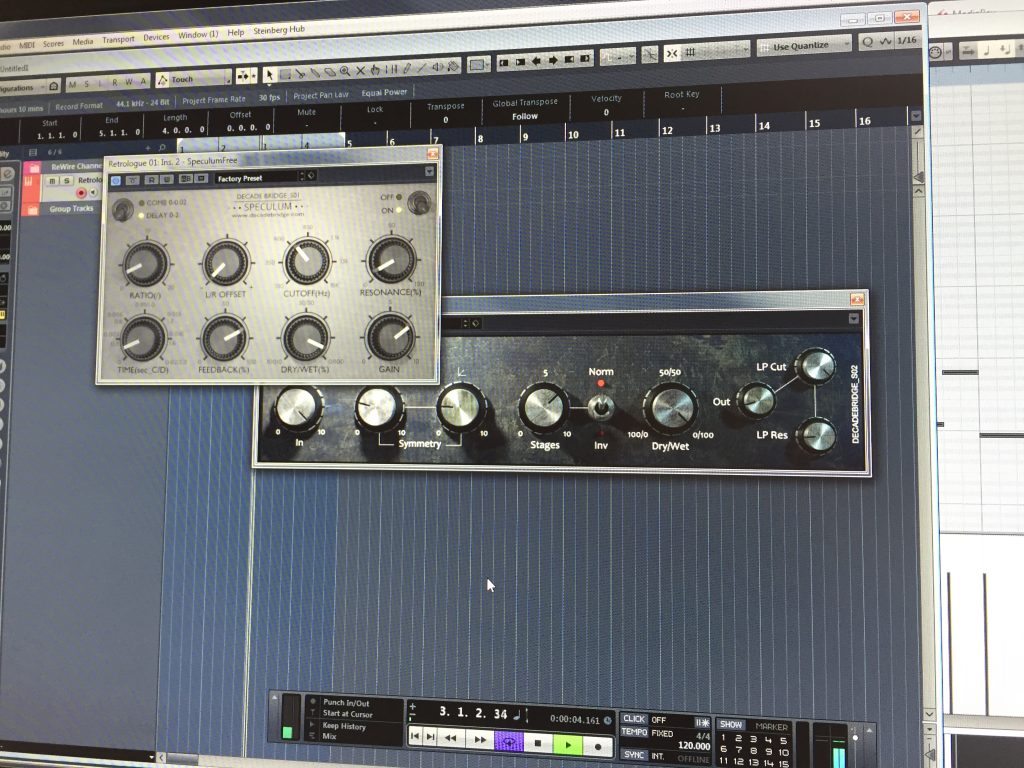Viewport: 1024px width, 768px height.
Task: Click the Iterative Quantize Q icon
Action: pyautogui.click(x=867, y=42)
